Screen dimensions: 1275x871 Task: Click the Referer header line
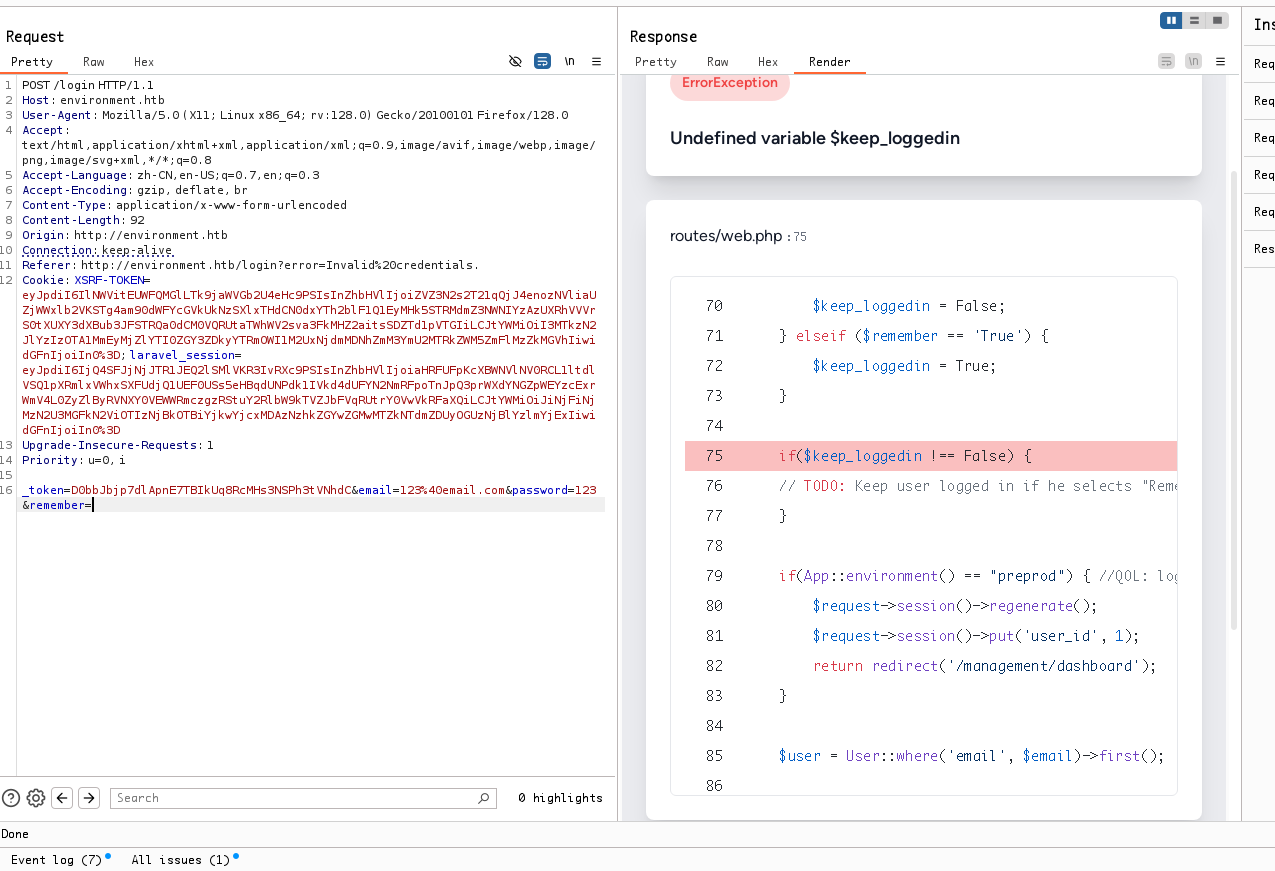click(250, 265)
